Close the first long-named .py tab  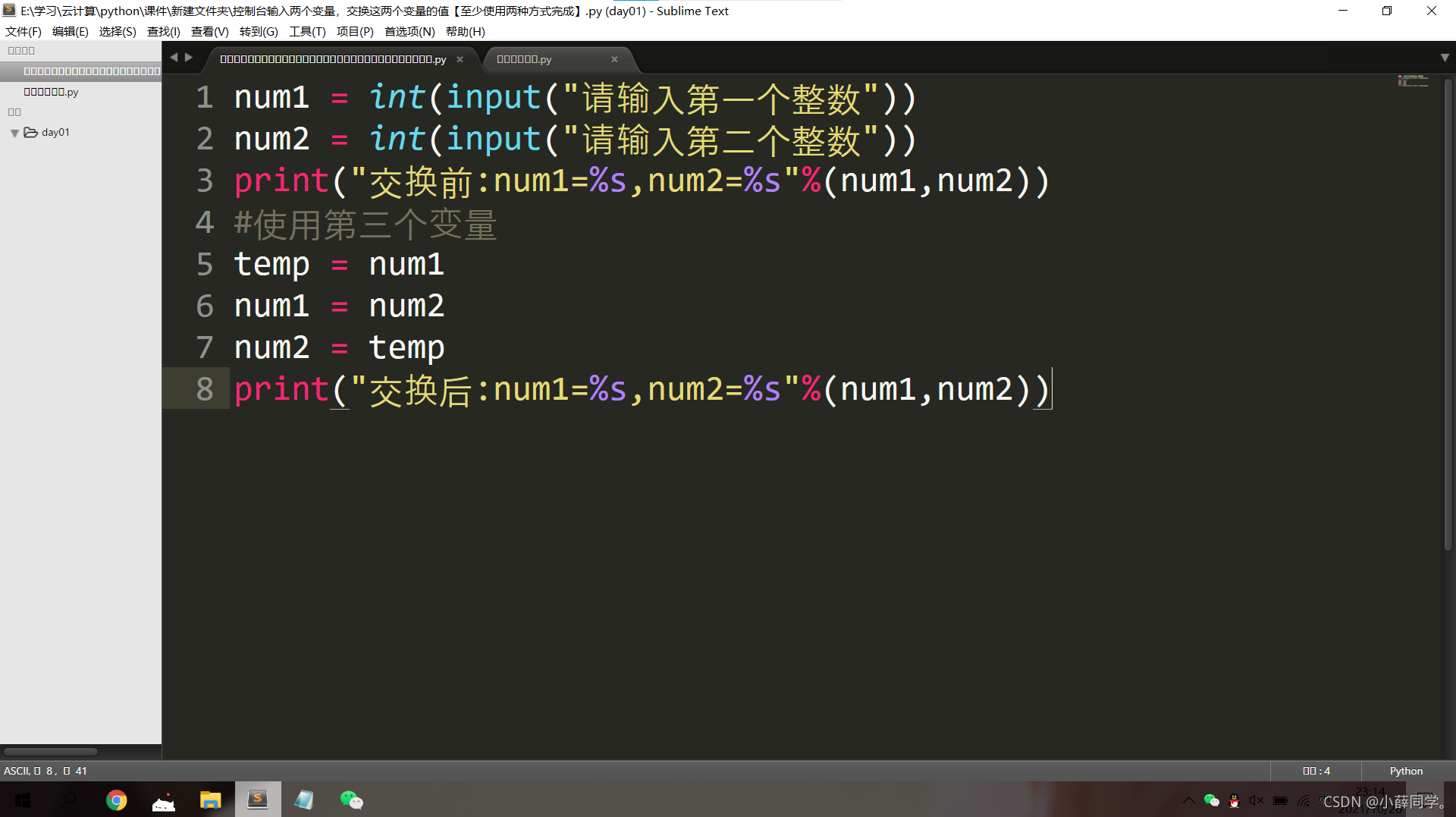pos(460,59)
